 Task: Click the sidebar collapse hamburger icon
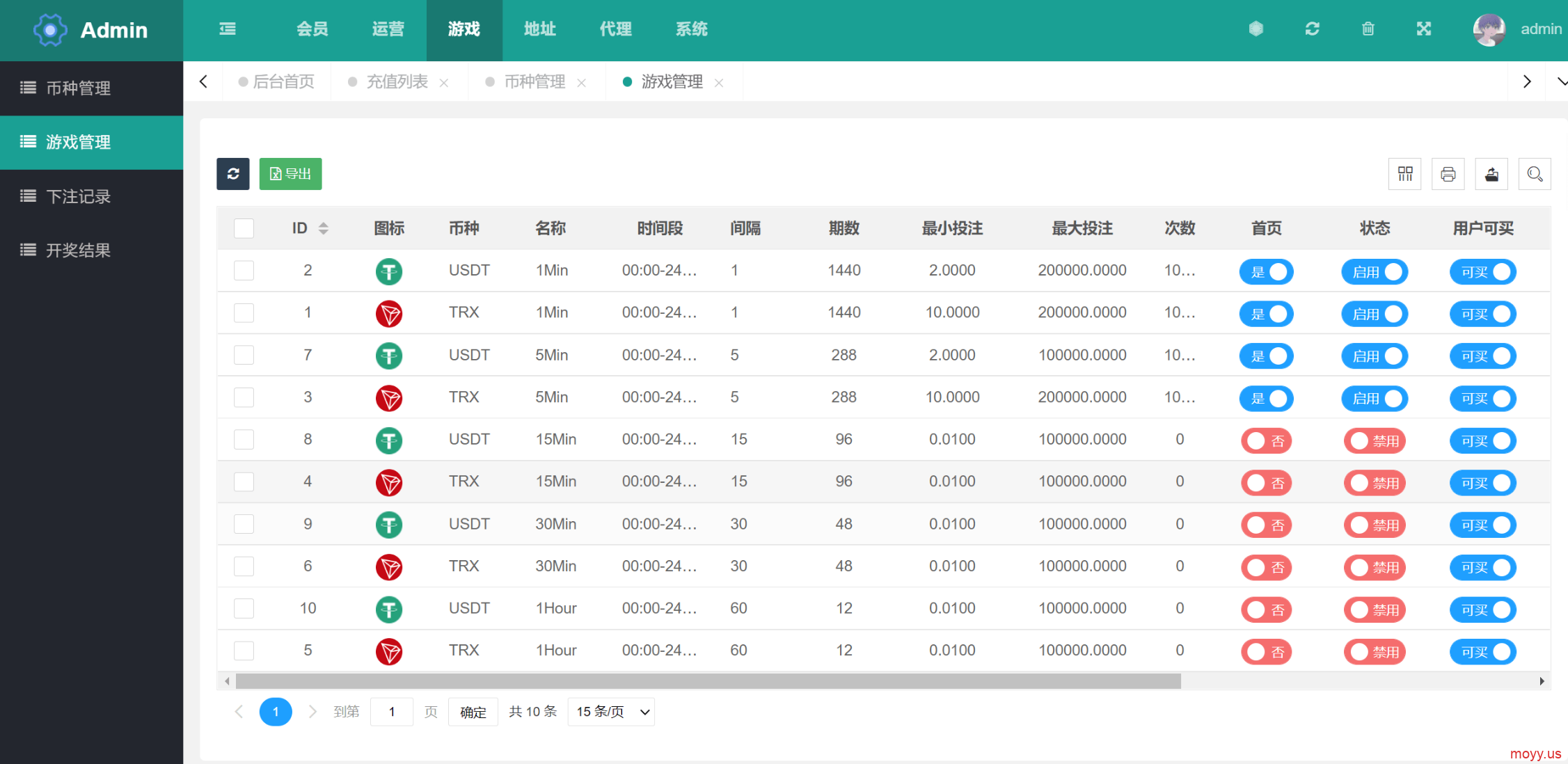pos(228,29)
